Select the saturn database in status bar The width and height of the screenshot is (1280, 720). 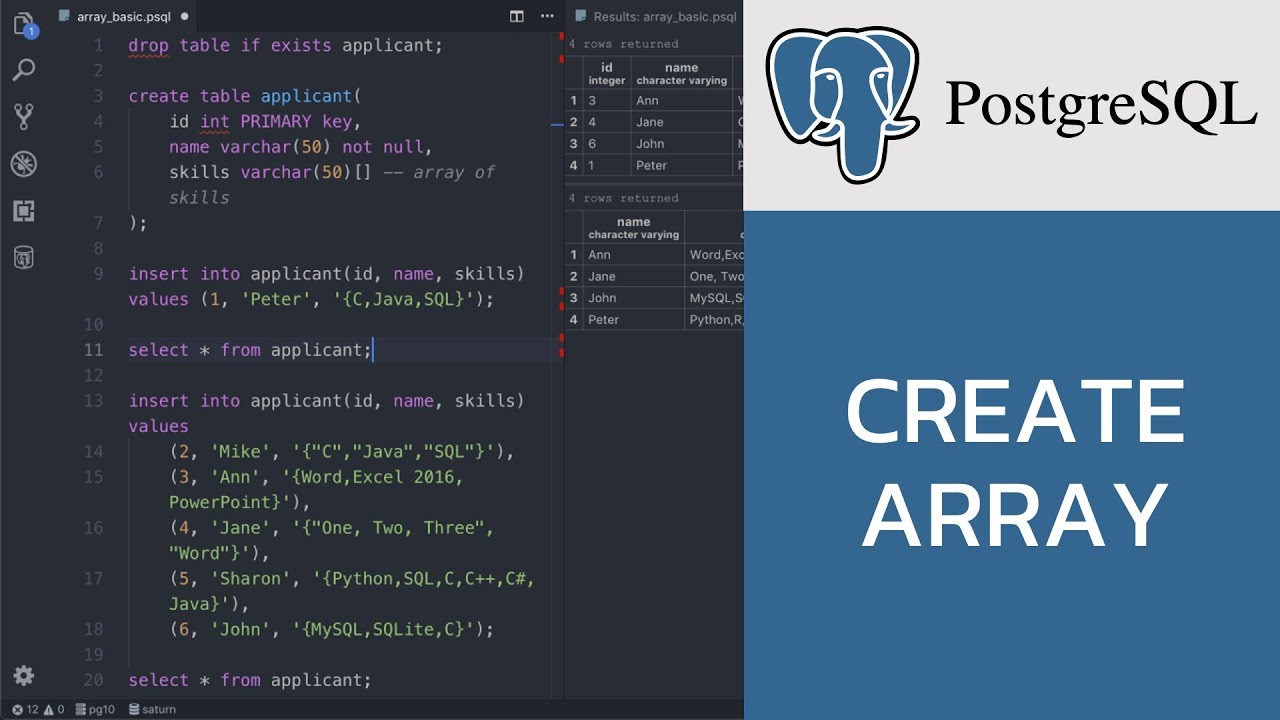(150, 709)
